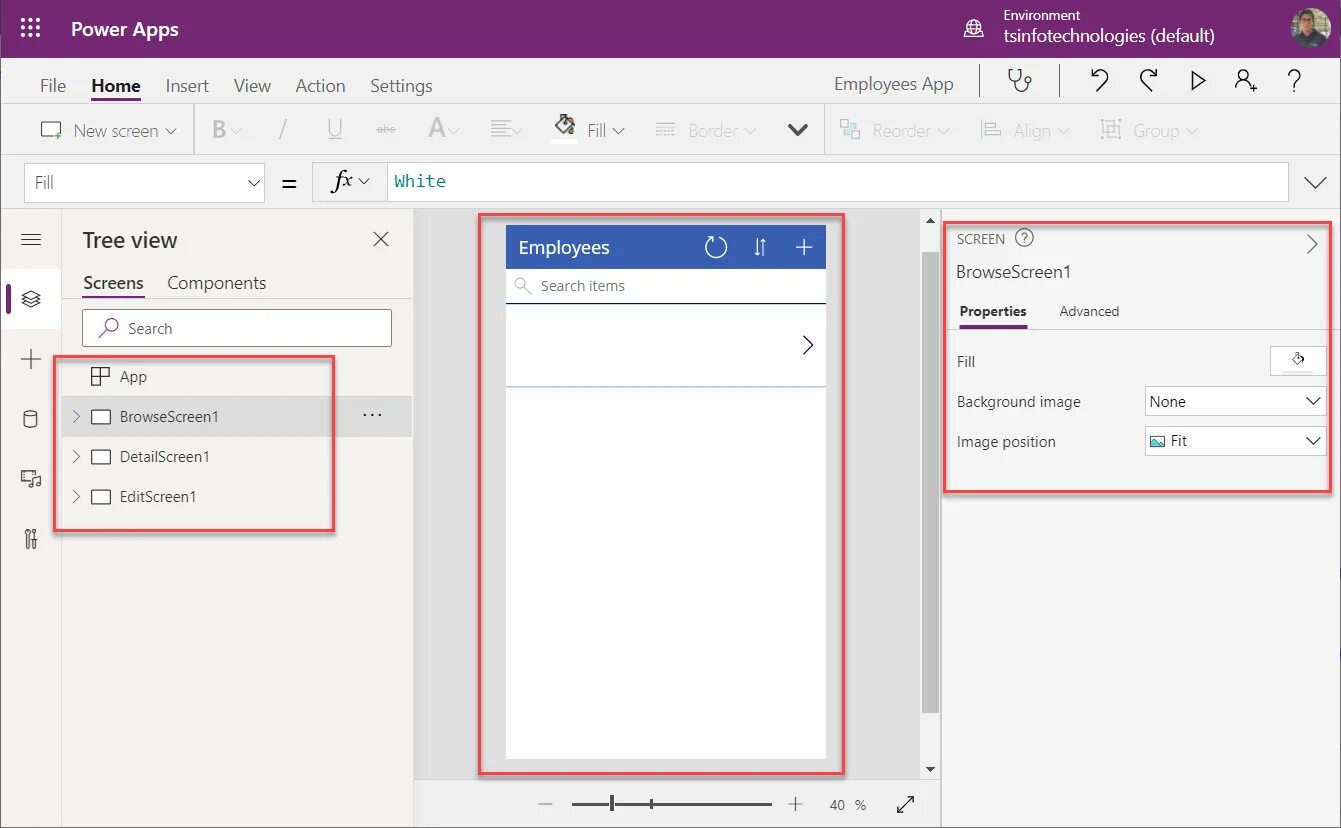Open the New screen dropdown
1341x828 pixels.
(108, 130)
